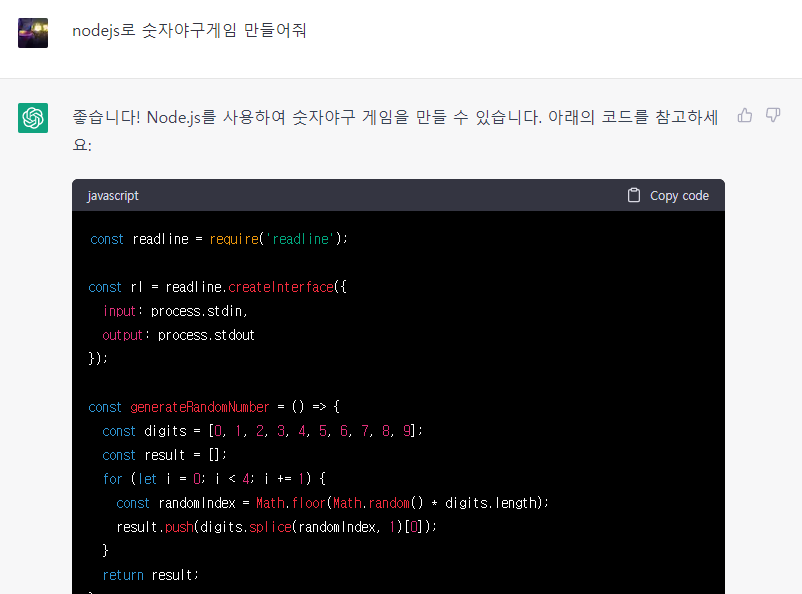Click the user profile avatar

coord(33,33)
